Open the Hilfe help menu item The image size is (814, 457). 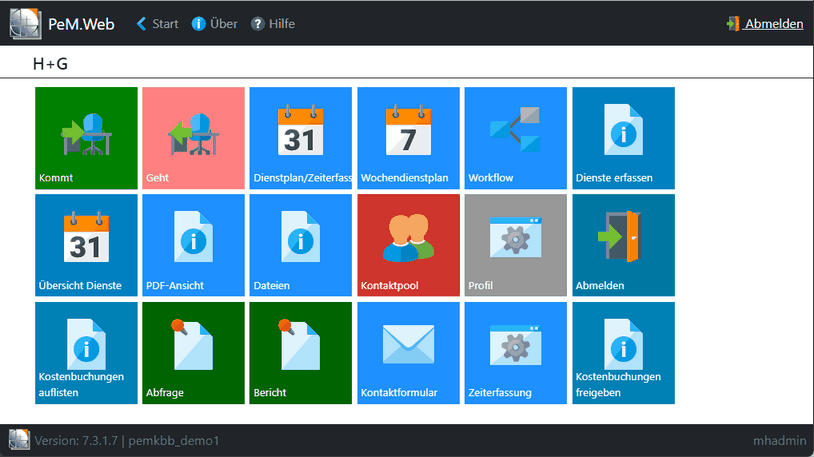[273, 24]
